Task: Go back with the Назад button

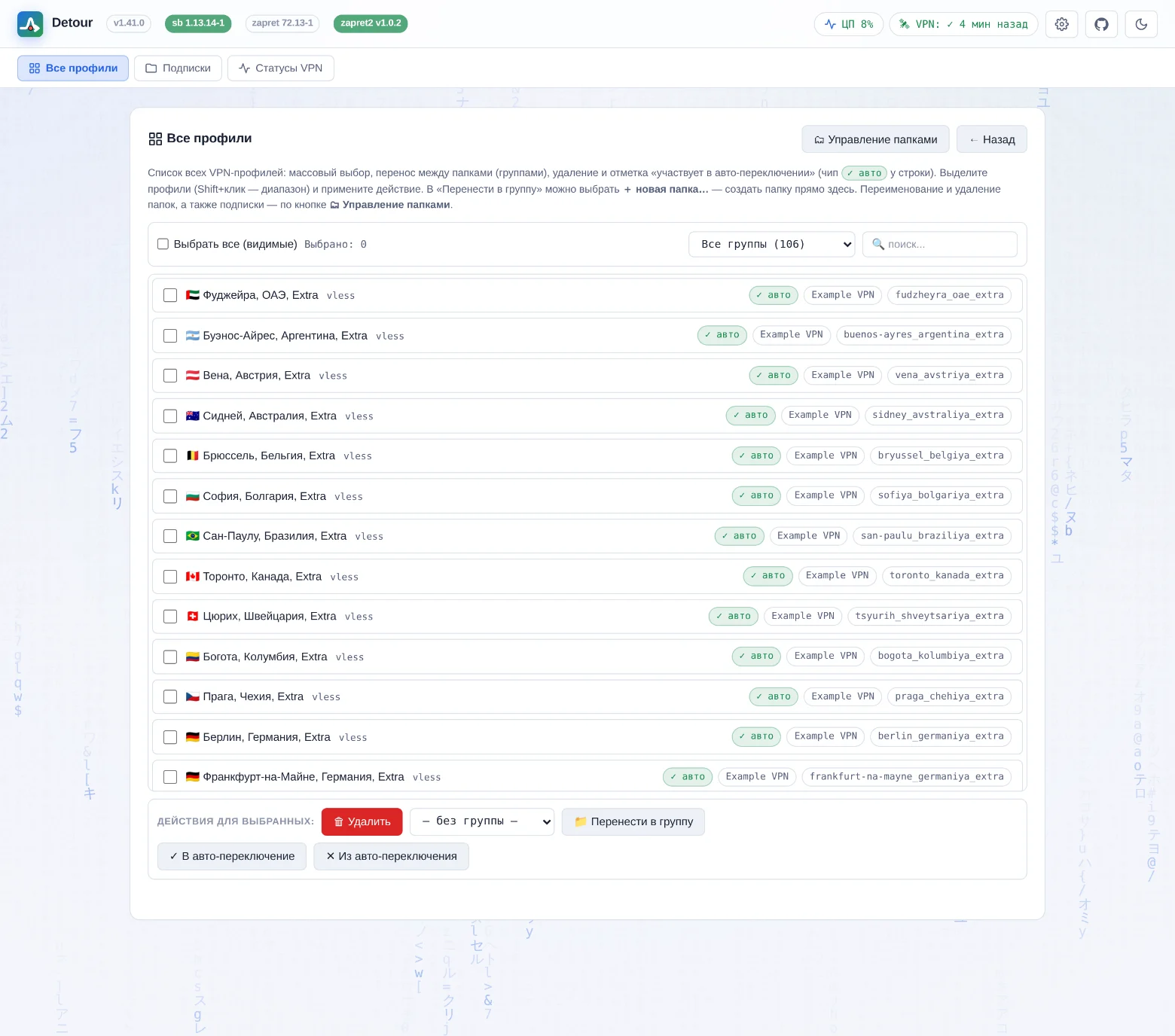Action: 992,139
